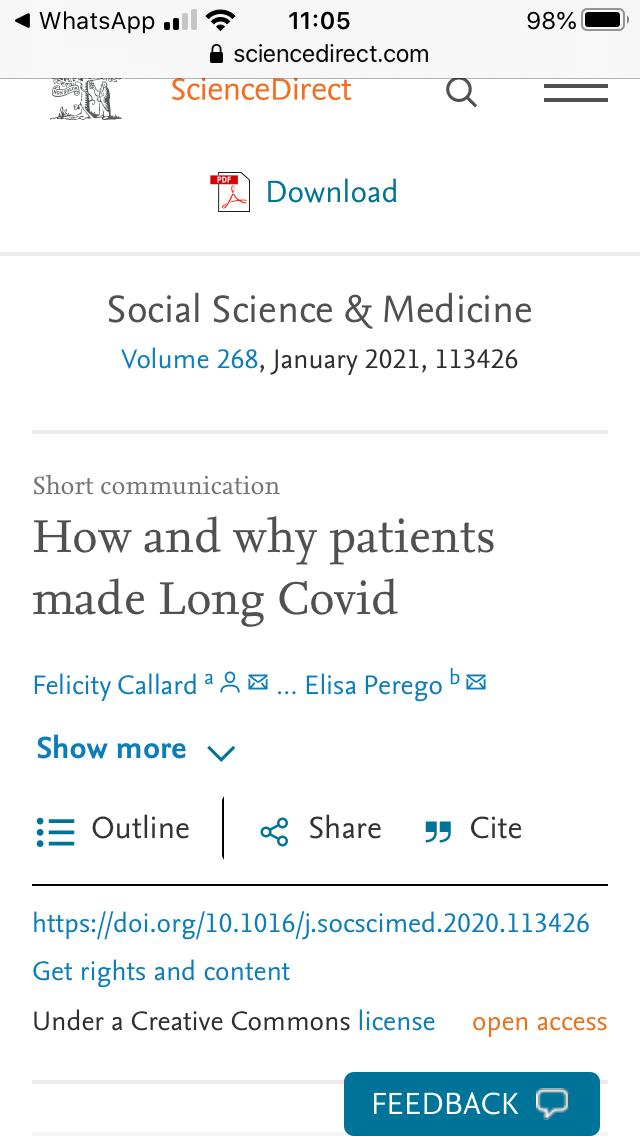Tap the Share network icon

click(x=274, y=832)
